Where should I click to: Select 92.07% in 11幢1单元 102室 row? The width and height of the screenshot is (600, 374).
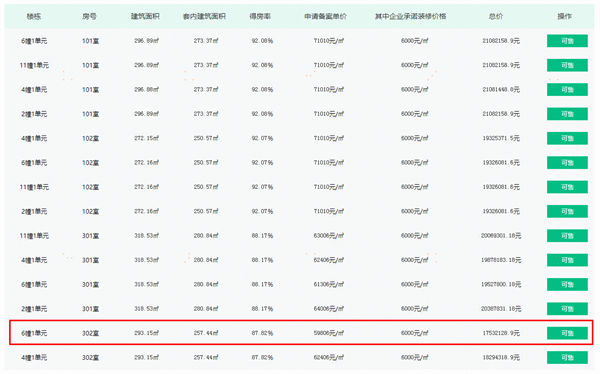[262, 187]
